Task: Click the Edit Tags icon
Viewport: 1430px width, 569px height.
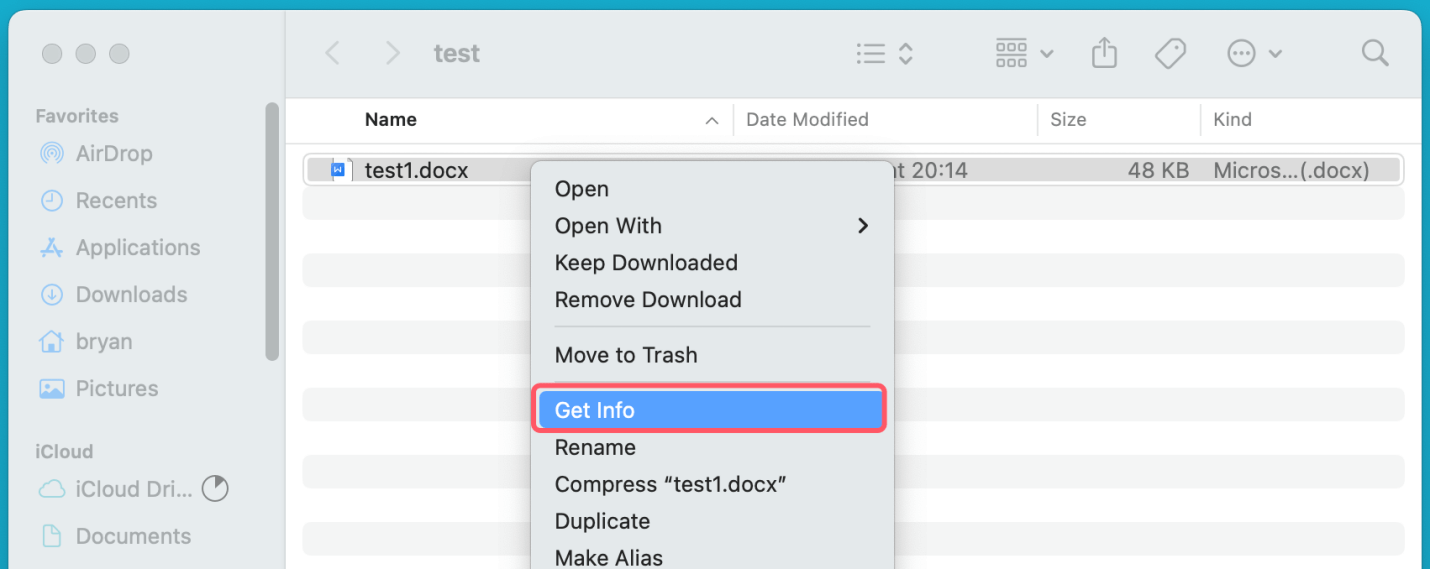Action: 1170,53
